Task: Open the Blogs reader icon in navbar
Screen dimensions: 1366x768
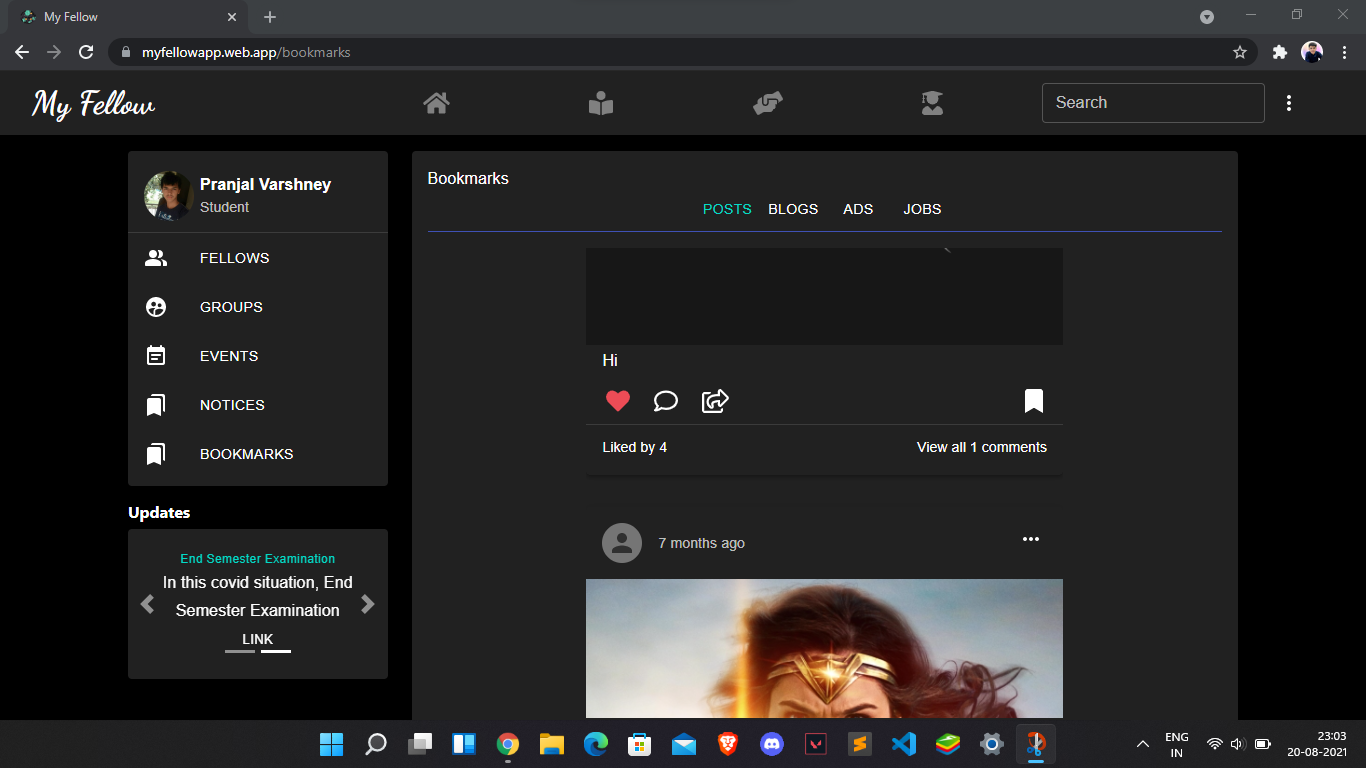Action: [601, 103]
